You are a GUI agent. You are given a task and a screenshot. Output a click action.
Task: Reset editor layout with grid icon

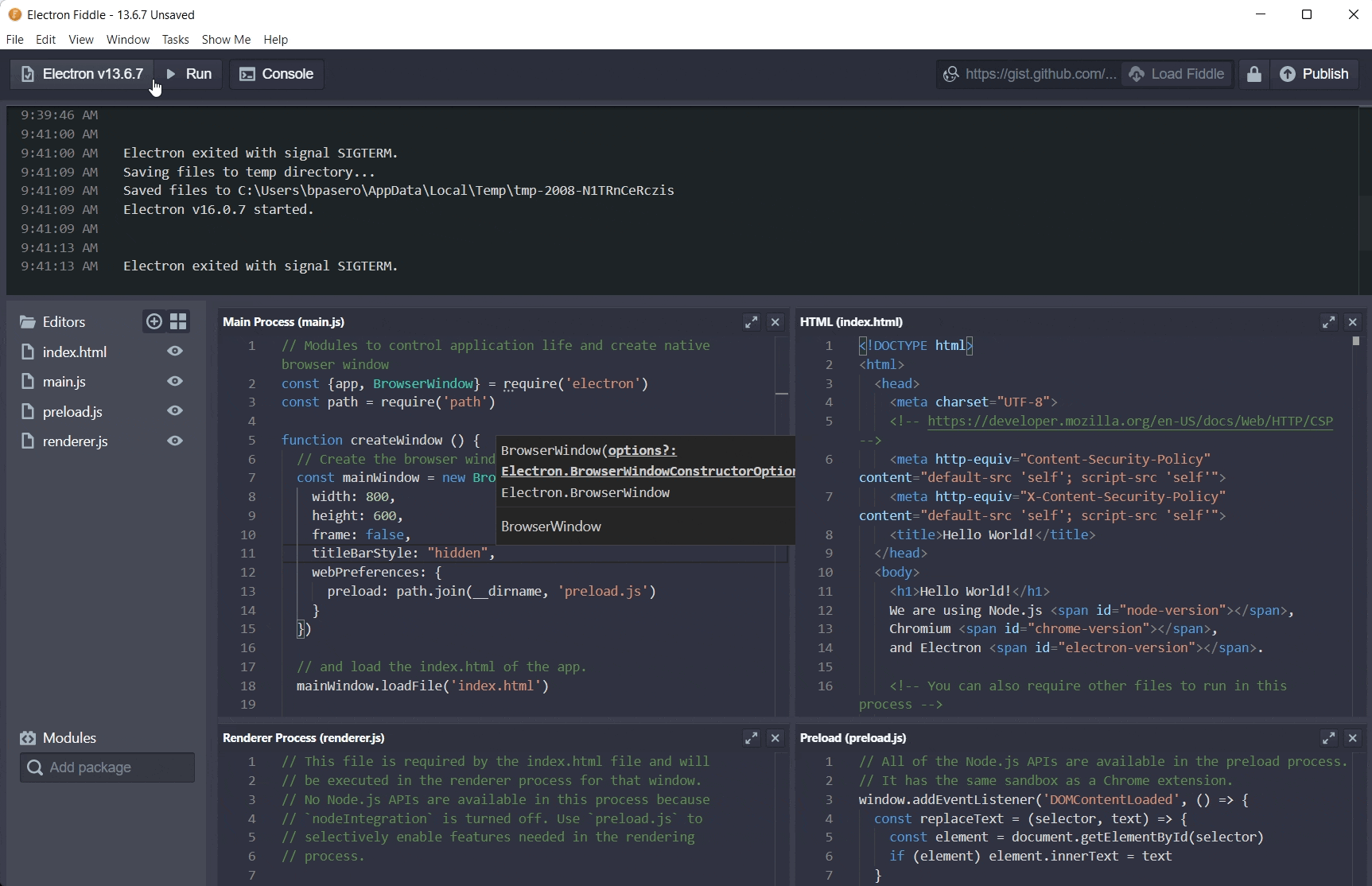coord(179,321)
